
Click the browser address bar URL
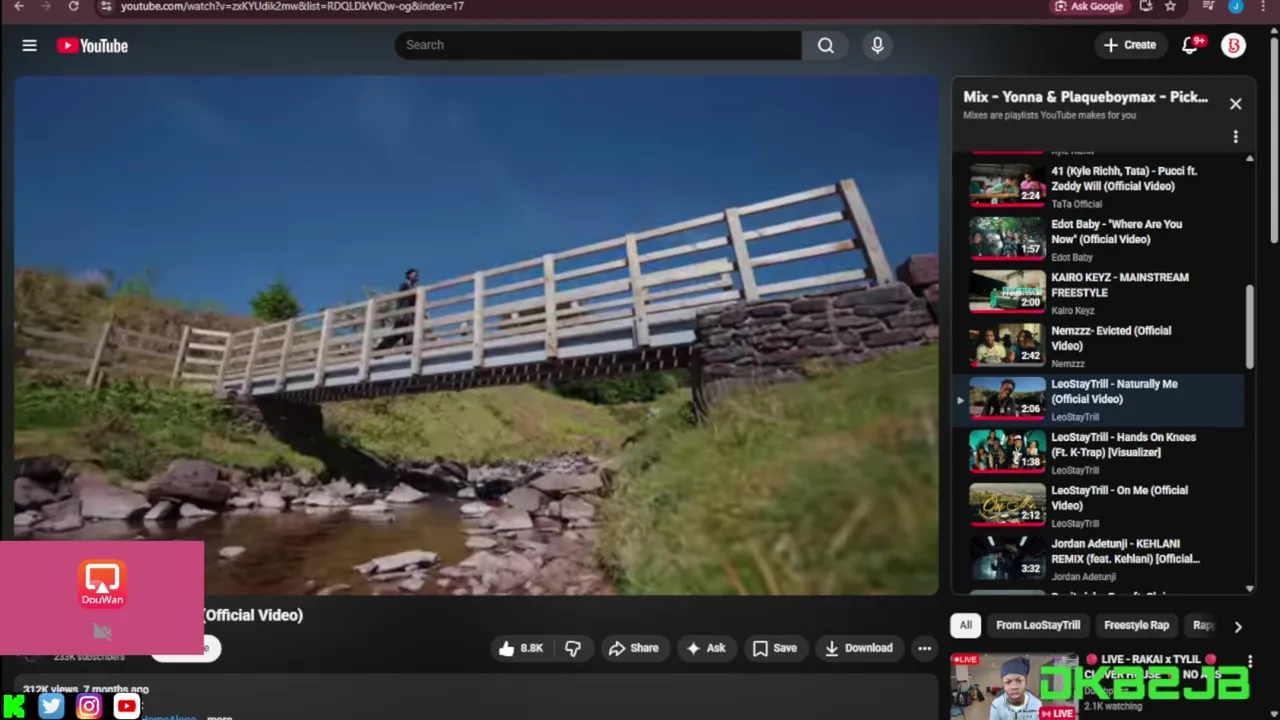pos(292,6)
